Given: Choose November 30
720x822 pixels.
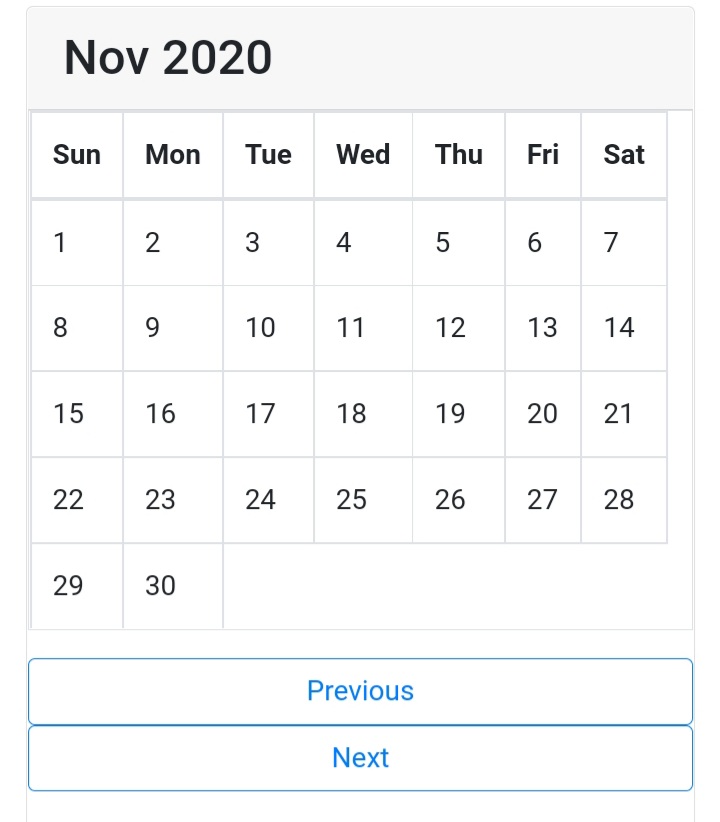Looking at the screenshot, I should click(160, 586).
